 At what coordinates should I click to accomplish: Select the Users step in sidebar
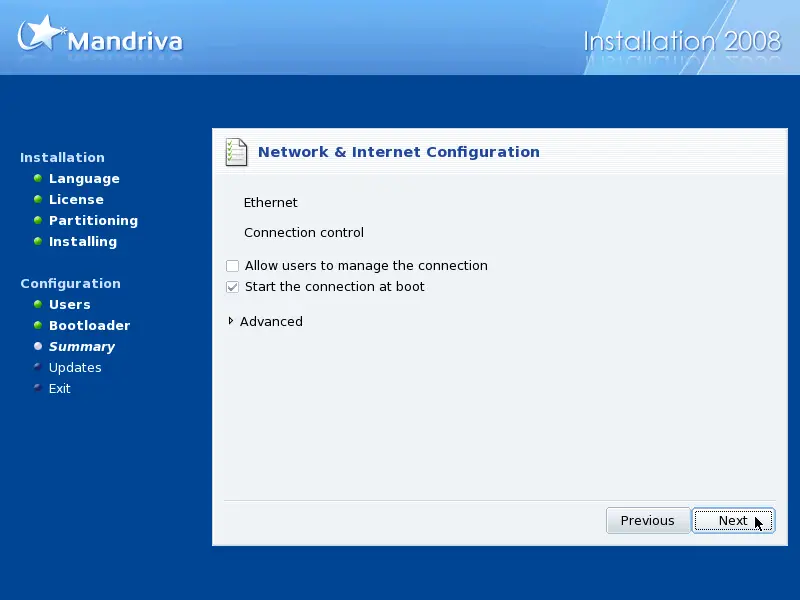(x=69, y=305)
